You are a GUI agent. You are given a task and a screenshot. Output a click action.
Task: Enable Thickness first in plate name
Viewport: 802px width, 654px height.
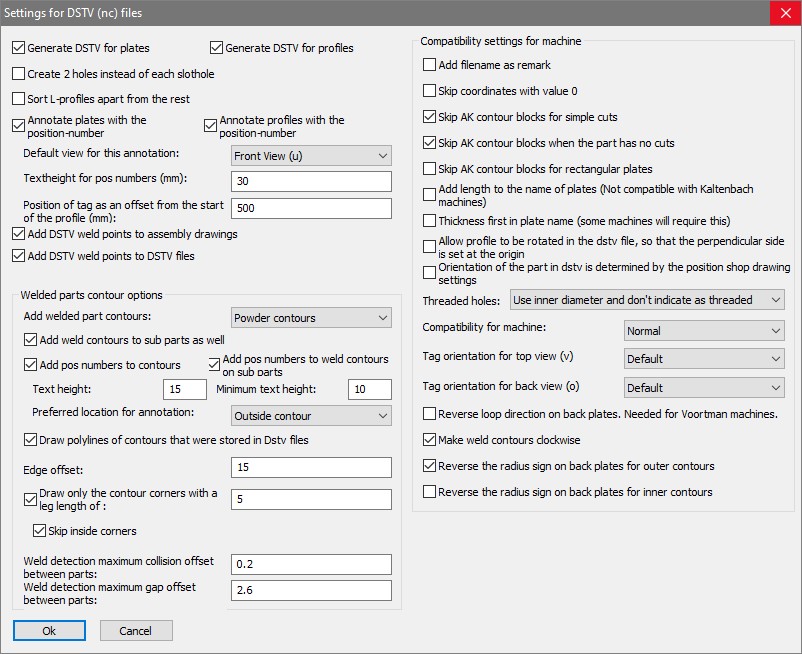pyautogui.click(x=429, y=221)
